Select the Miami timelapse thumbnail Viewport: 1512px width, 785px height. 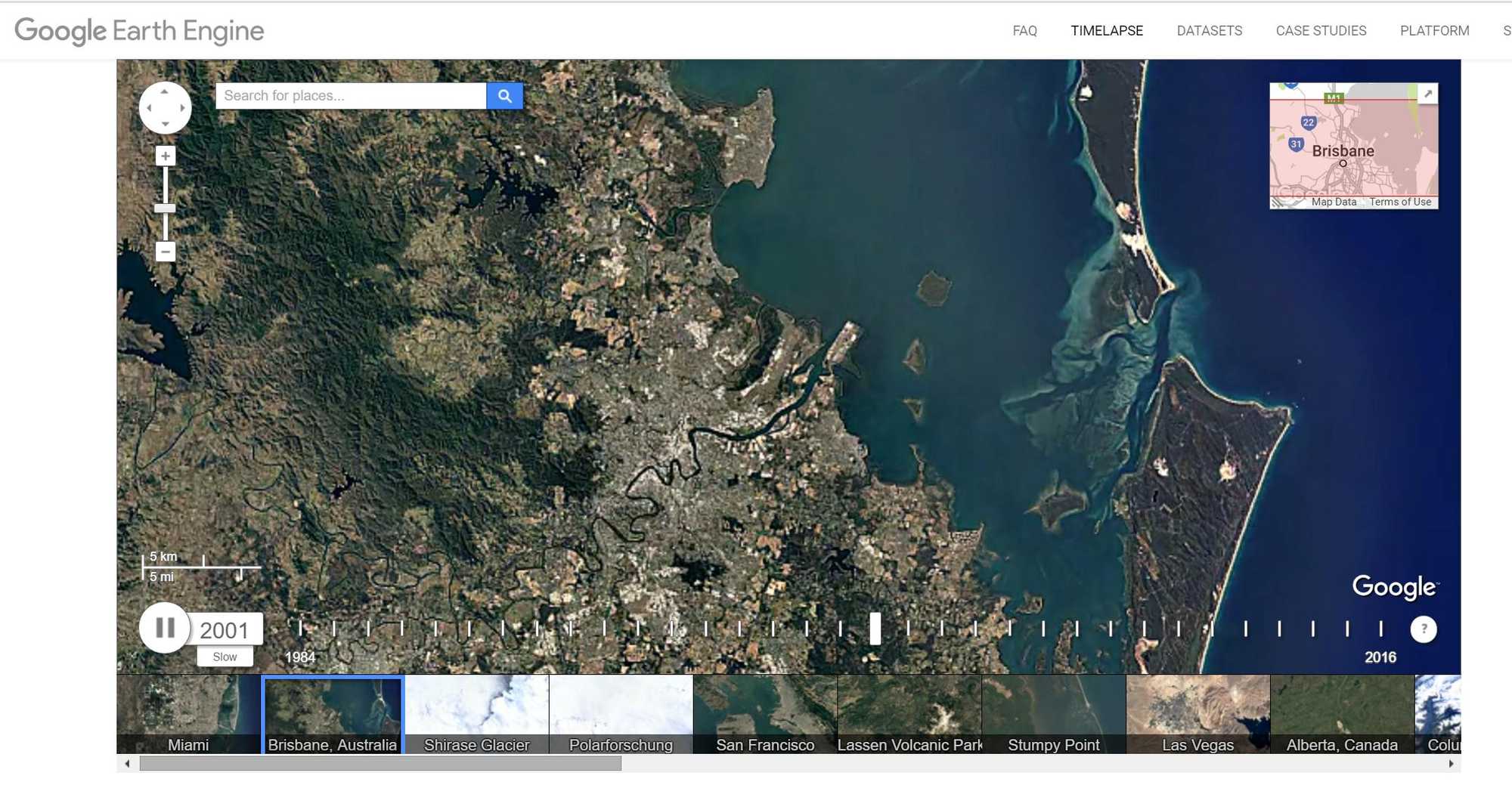(188, 714)
